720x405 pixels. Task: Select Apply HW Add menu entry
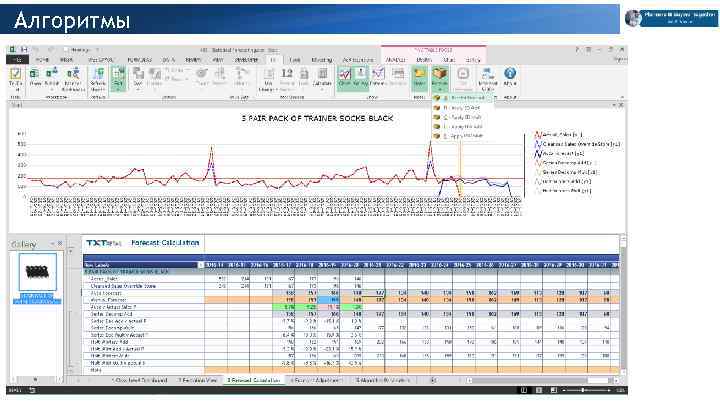[x=461, y=127]
